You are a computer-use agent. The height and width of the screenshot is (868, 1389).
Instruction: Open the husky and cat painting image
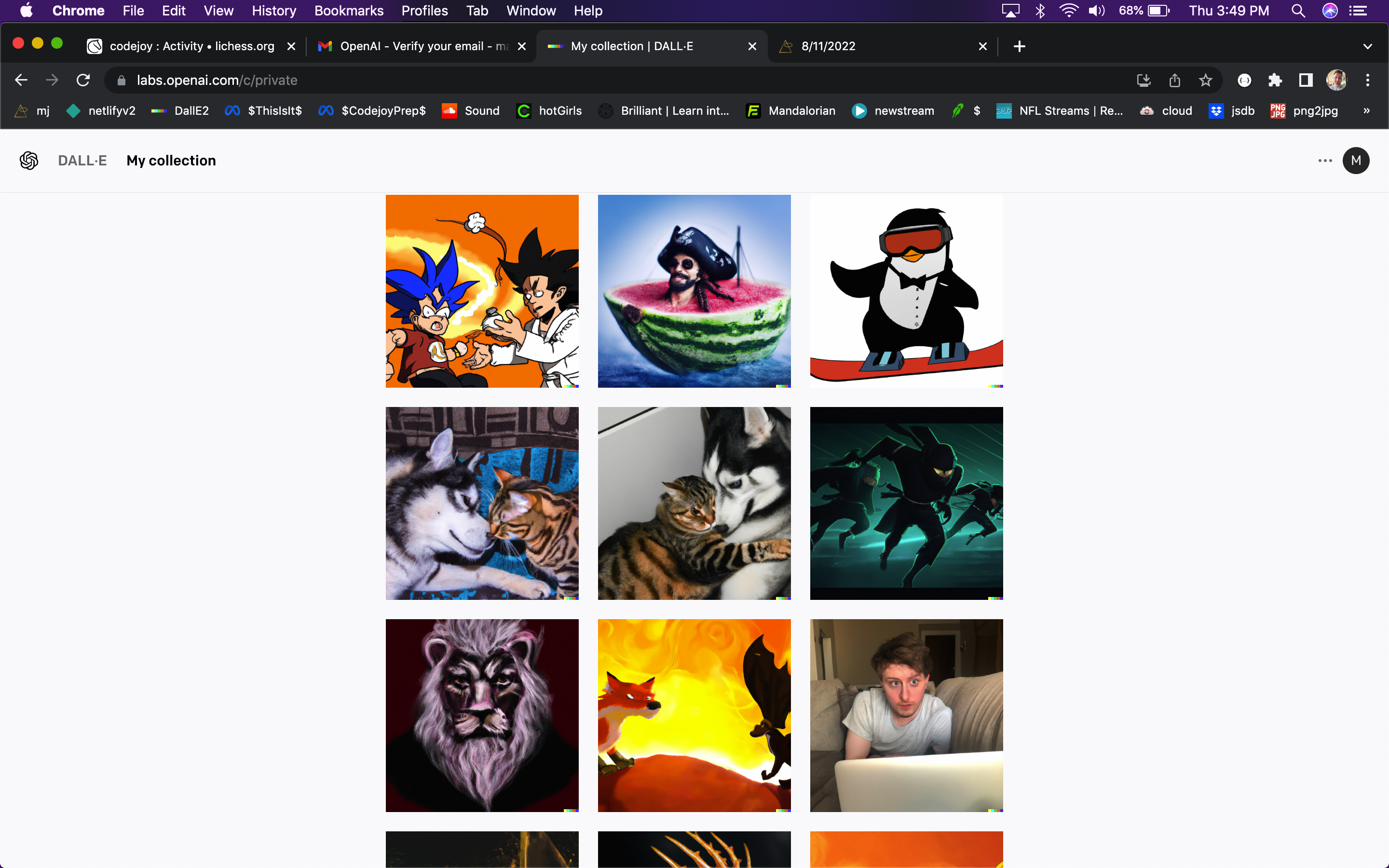482,503
